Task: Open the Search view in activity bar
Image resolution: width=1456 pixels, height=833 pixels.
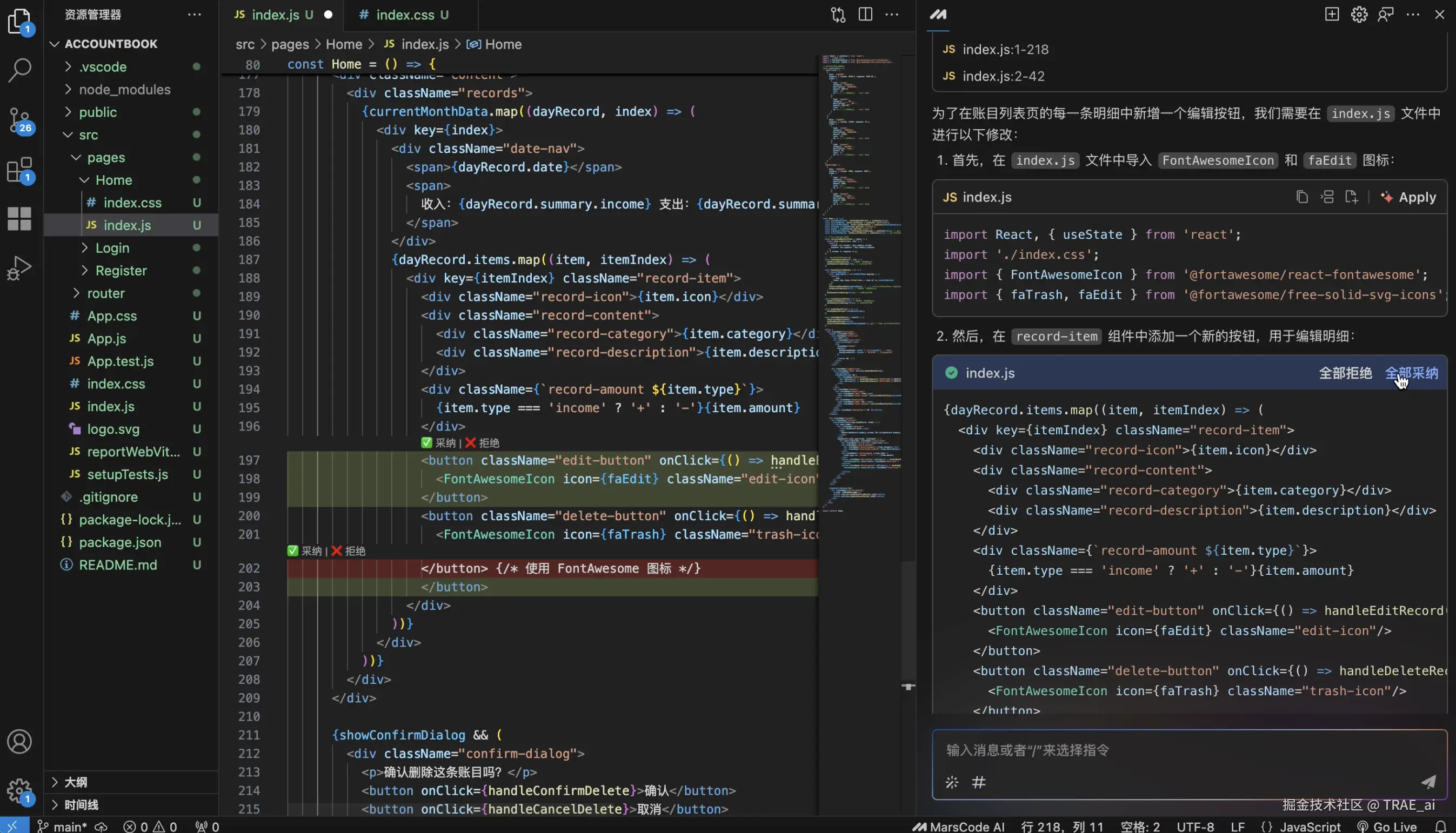Action: [x=19, y=70]
